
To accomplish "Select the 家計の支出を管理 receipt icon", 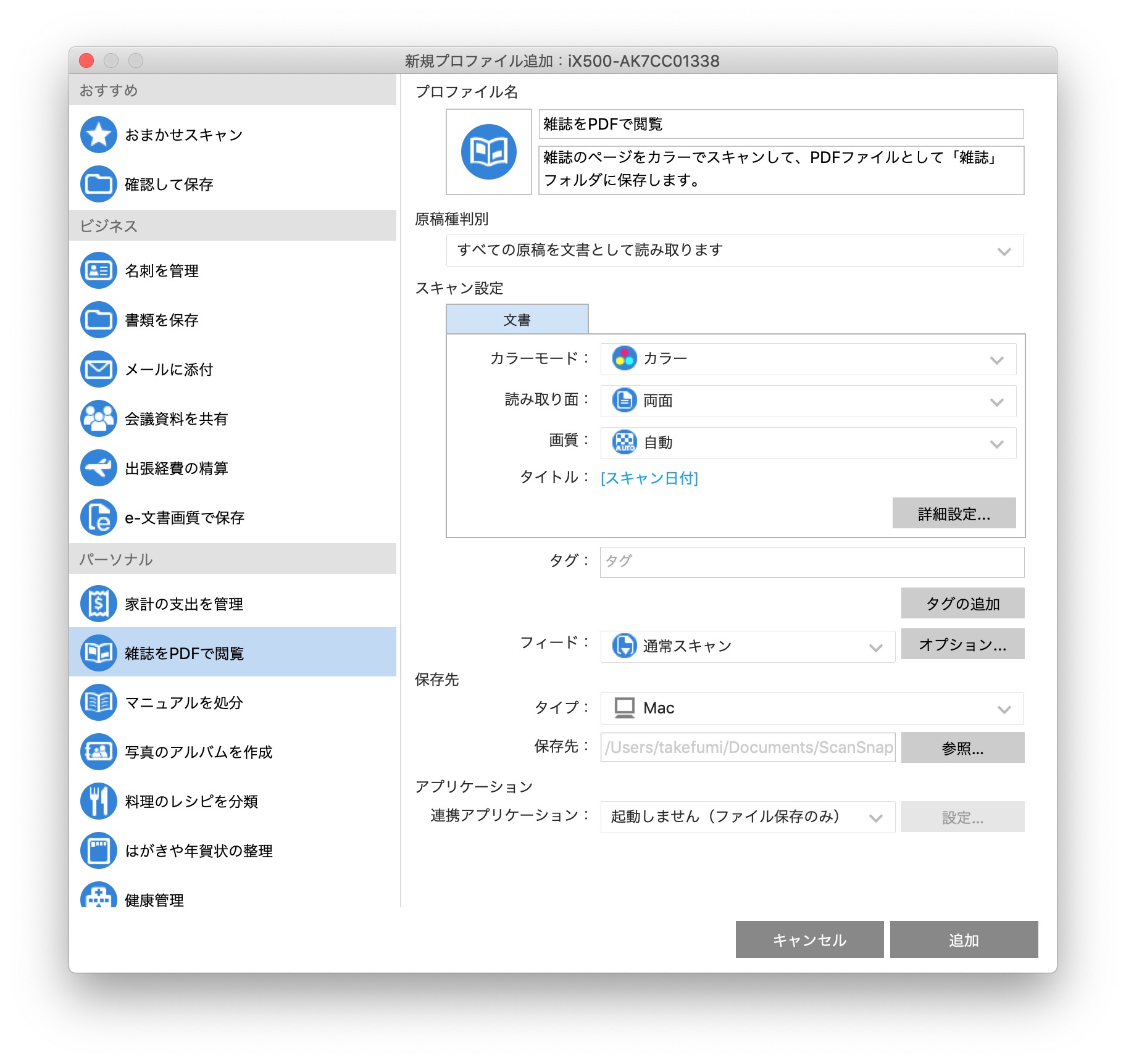I will [x=99, y=604].
